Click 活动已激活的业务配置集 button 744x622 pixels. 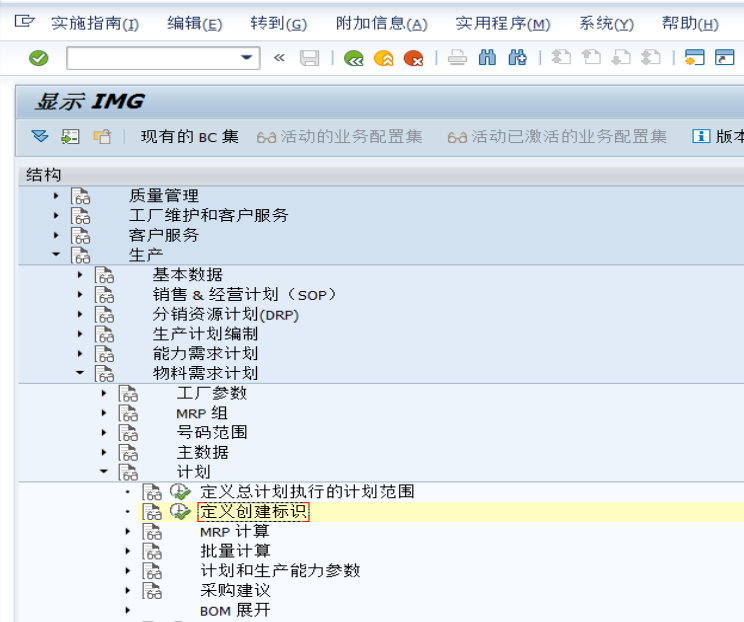557,137
